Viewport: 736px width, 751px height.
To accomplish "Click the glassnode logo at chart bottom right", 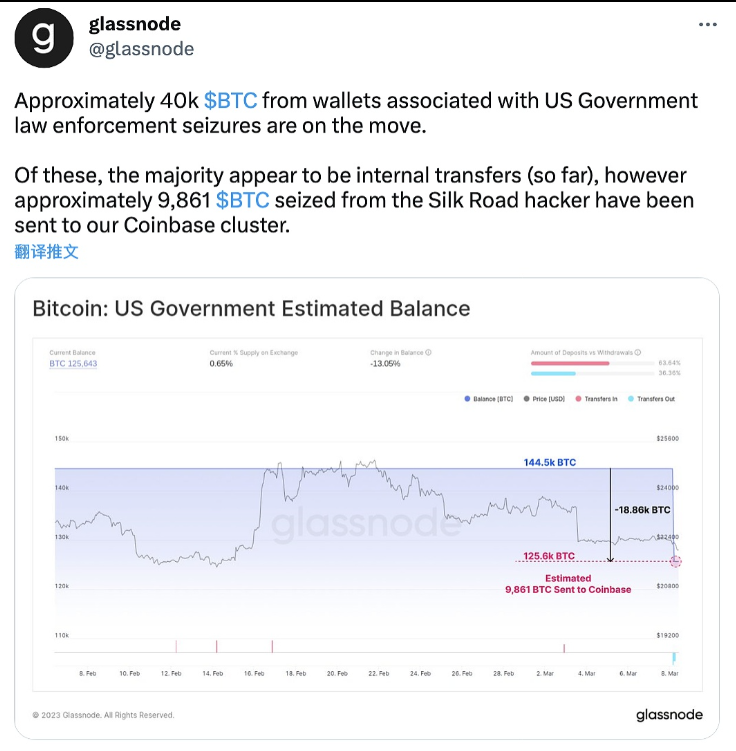I will click(x=669, y=715).
